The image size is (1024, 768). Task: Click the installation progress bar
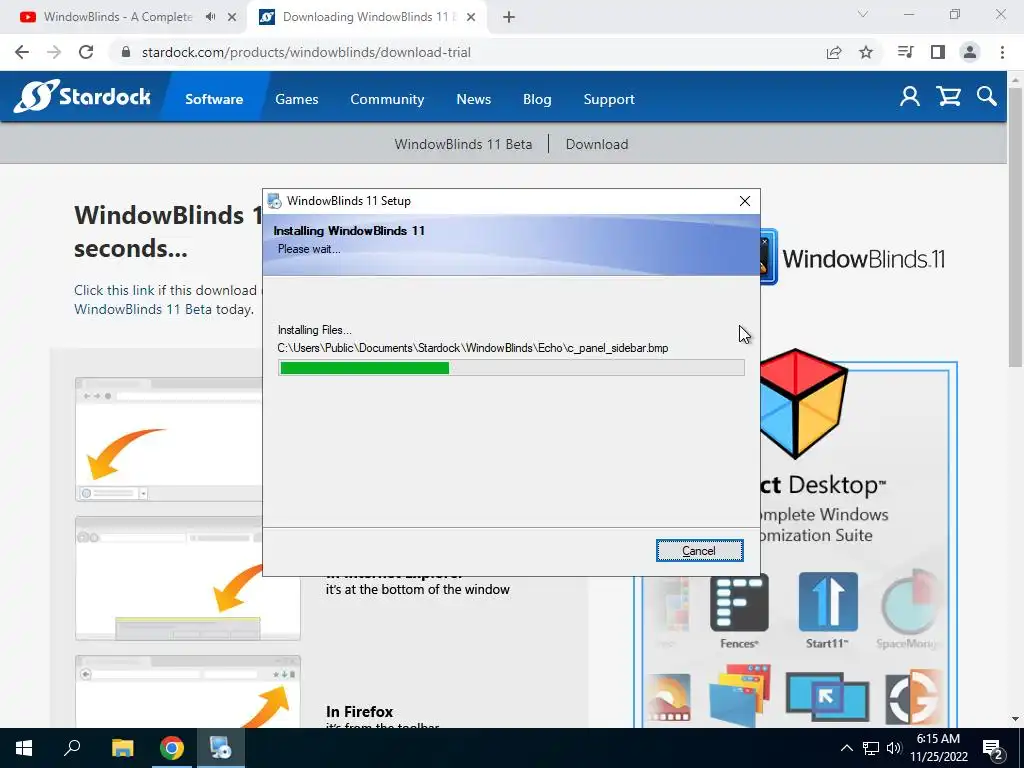pyautogui.click(x=511, y=368)
